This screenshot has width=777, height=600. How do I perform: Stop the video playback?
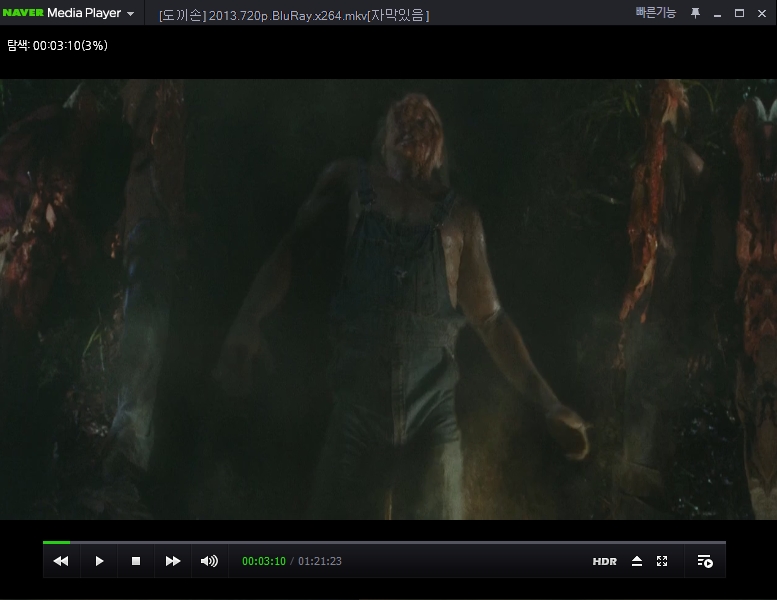136,561
